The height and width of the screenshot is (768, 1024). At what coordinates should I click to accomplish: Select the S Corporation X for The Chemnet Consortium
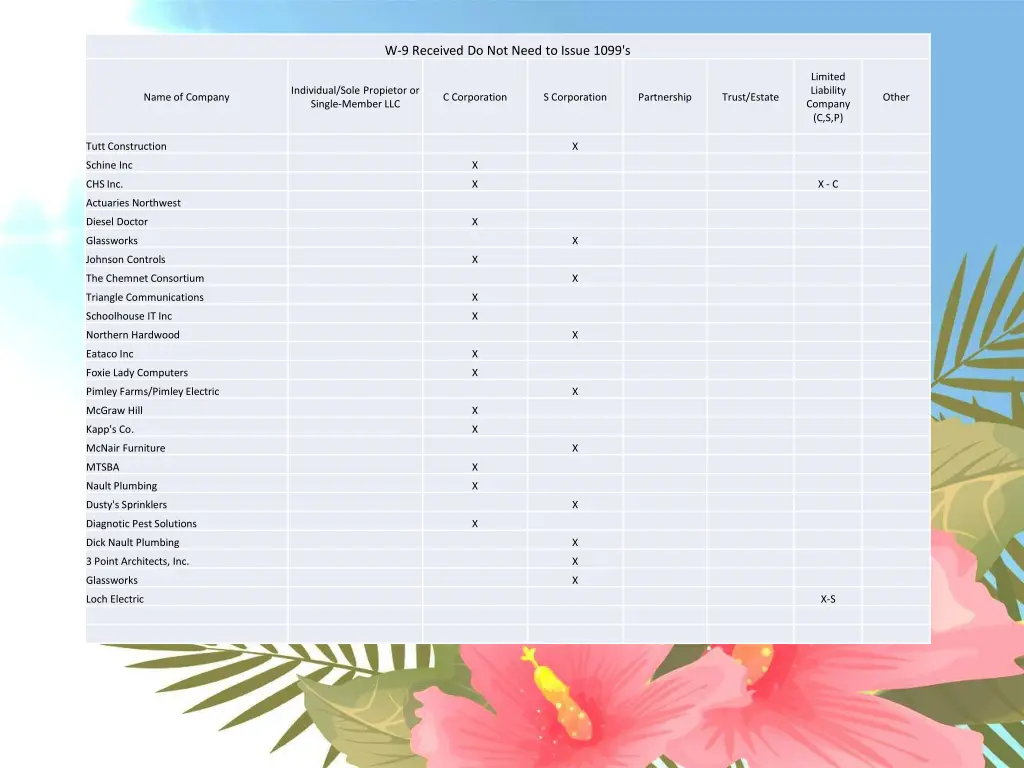pyautogui.click(x=575, y=278)
